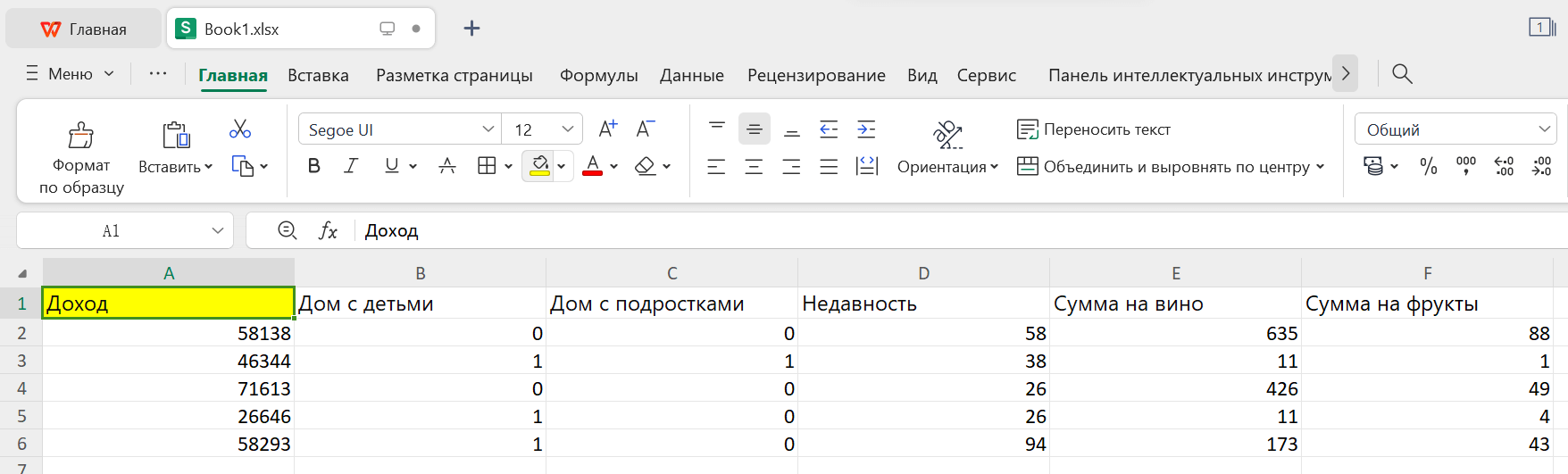1568x474 pixels.
Task: Open the Общий number format dropdown
Action: point(1544,129)
